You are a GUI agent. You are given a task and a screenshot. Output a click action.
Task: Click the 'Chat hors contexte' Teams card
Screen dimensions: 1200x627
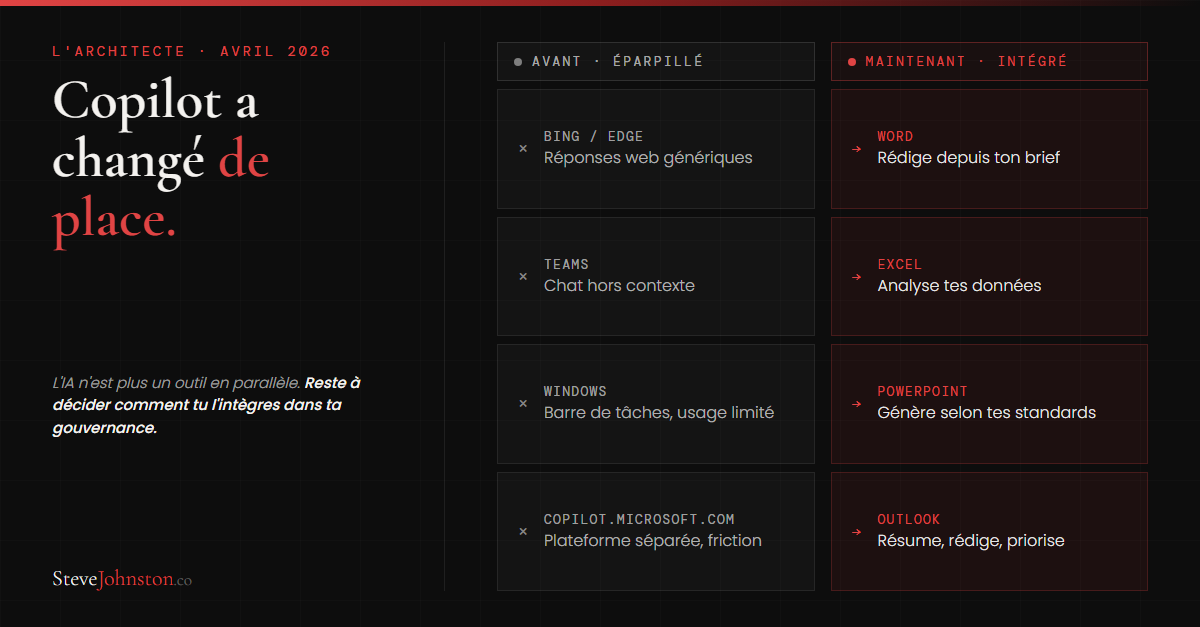pyautogui.click(x=656, y=276)
